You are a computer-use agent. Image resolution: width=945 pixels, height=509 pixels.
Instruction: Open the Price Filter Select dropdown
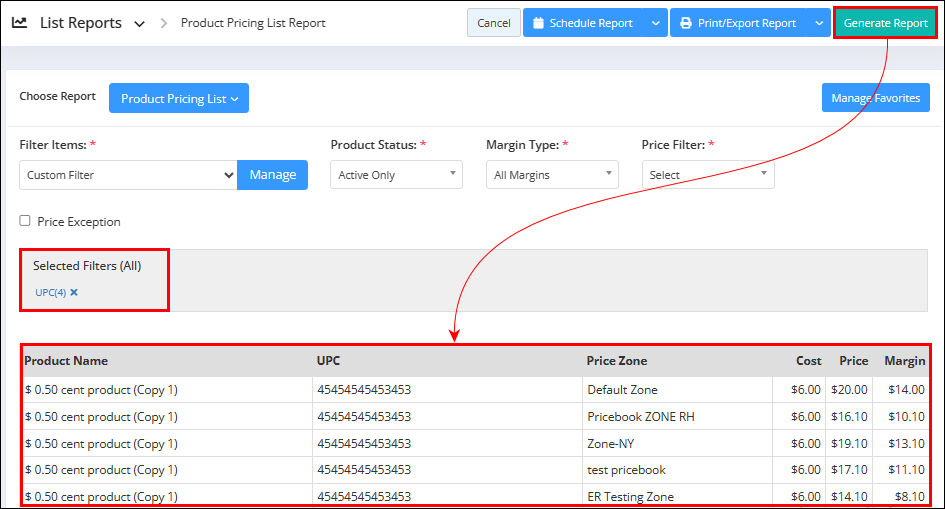click(708, 175)
